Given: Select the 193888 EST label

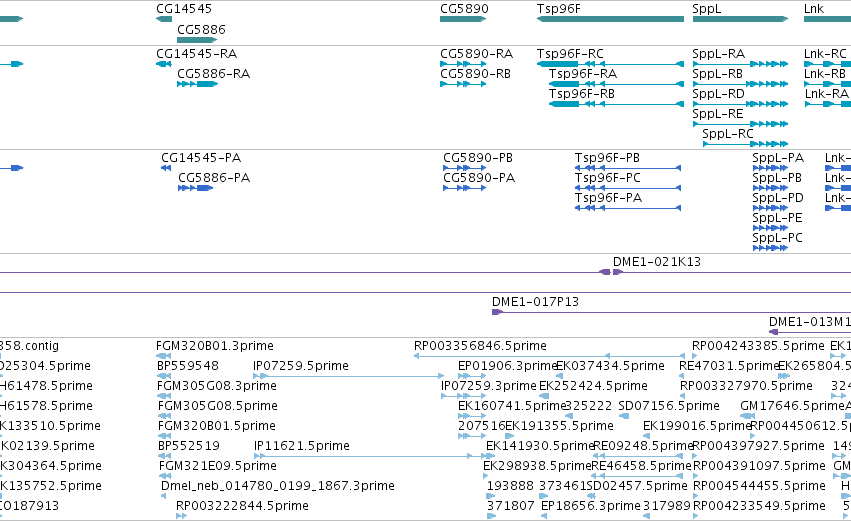Looking at the screenshot, I should coord(510,487).
